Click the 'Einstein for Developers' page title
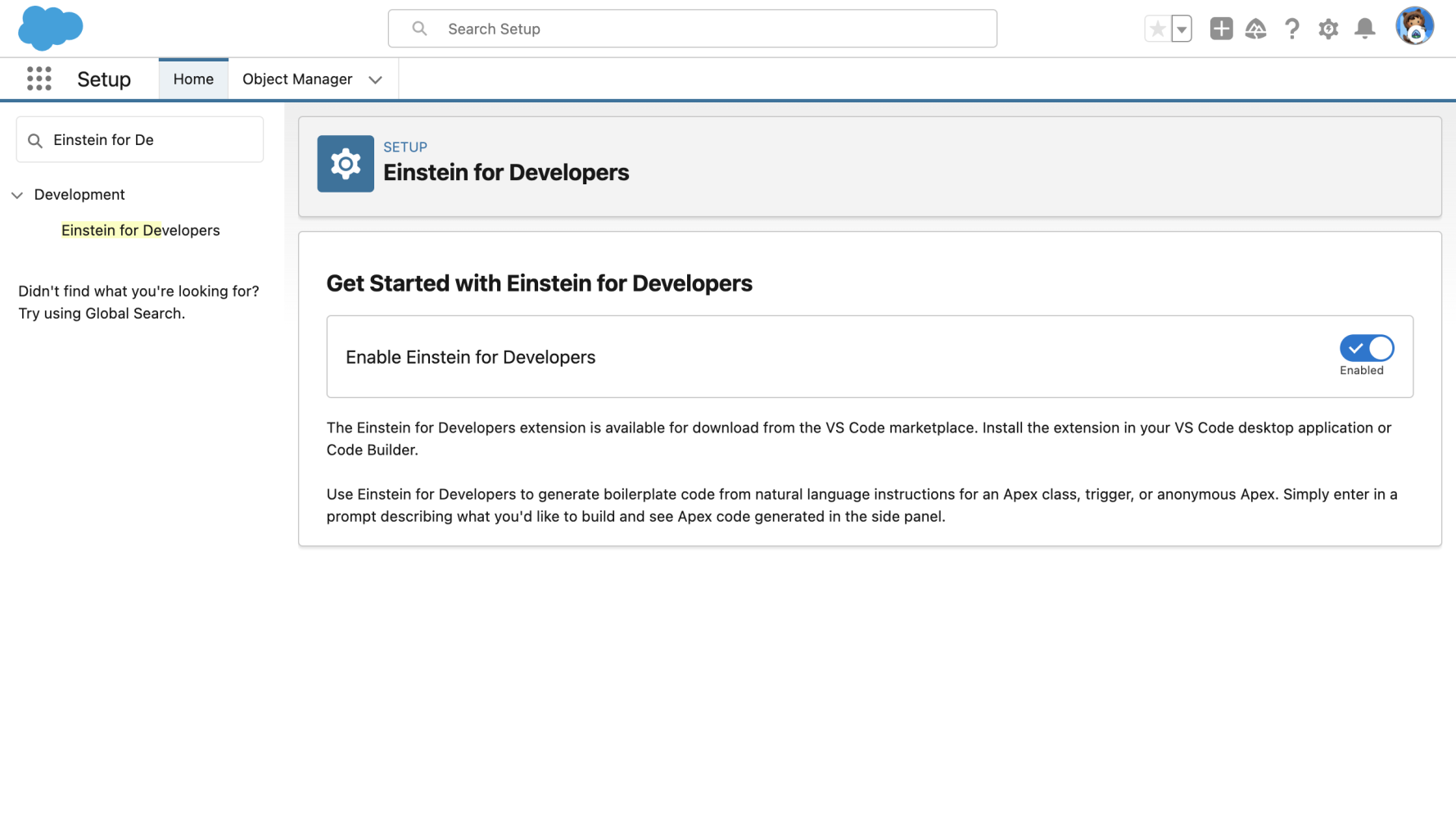1456x819 pixels. (x=506, y=172)
